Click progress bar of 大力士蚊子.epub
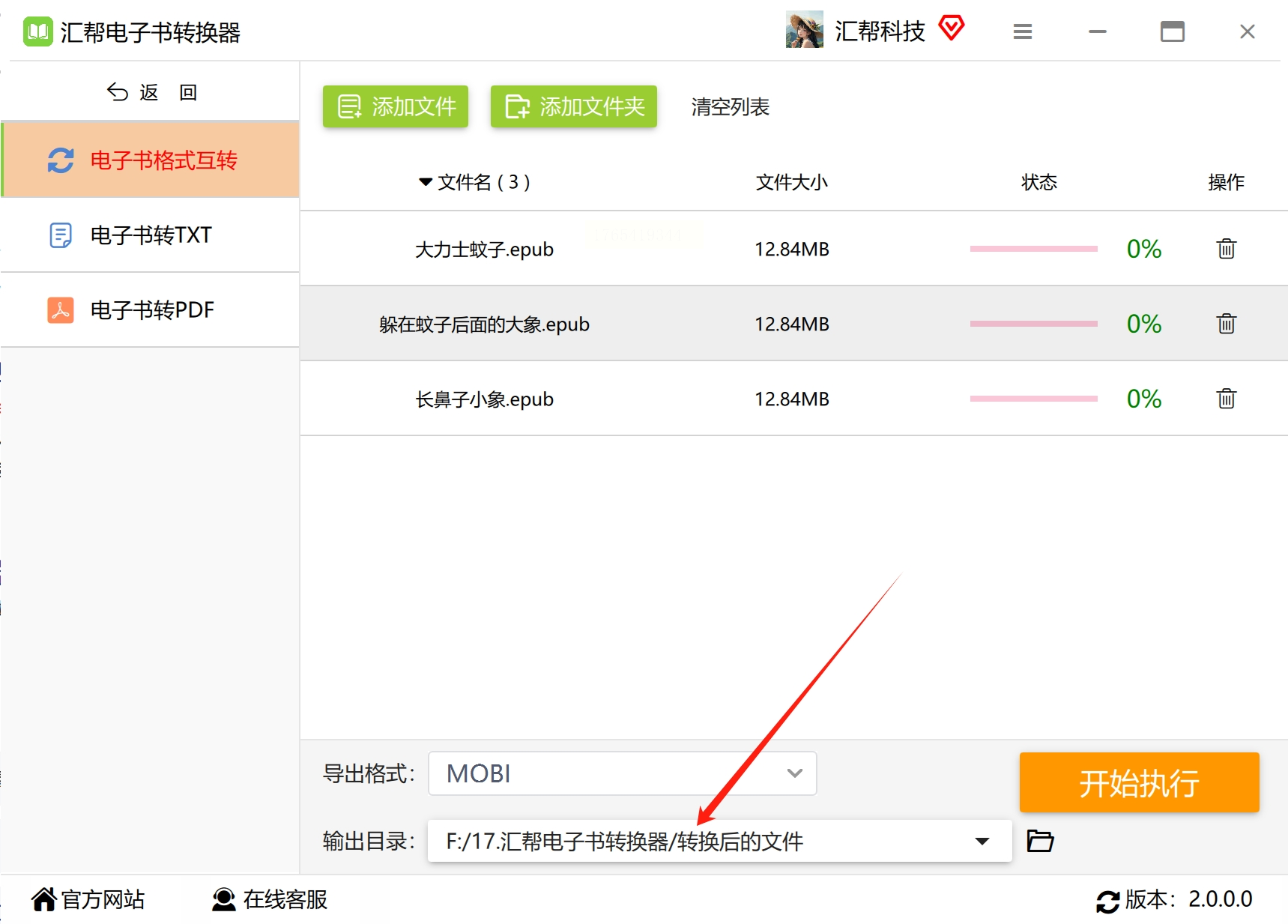Screen dimensions: 1288x924 click(x=1034, y=249)
